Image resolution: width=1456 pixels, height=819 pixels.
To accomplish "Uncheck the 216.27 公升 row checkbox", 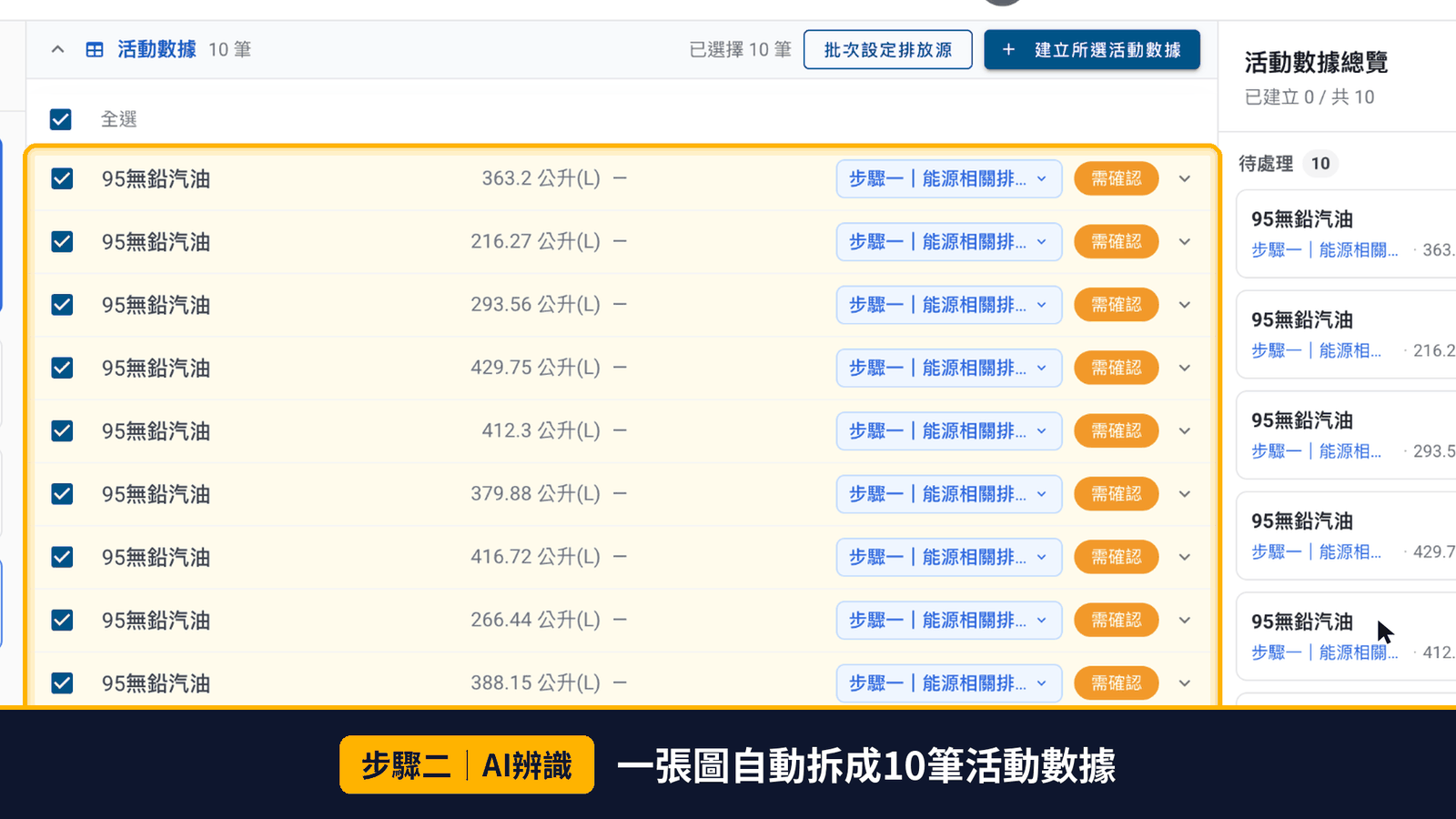I will (x=62, y=241).
